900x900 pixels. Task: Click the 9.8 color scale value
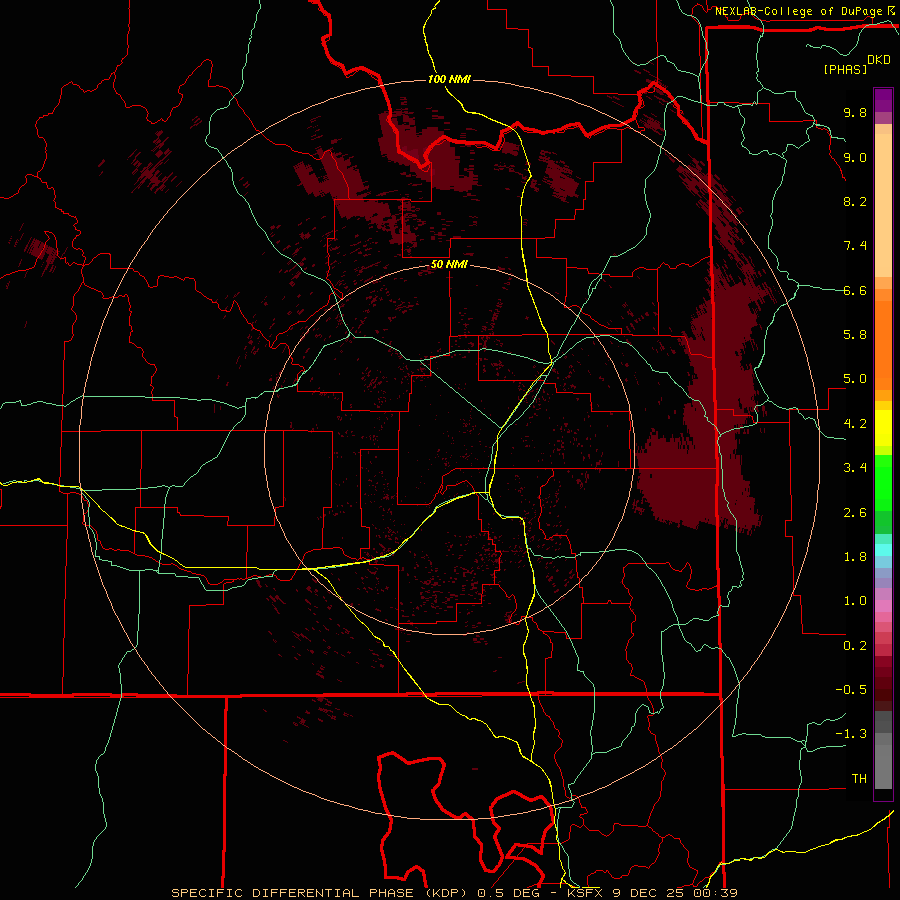pos(855,112)
